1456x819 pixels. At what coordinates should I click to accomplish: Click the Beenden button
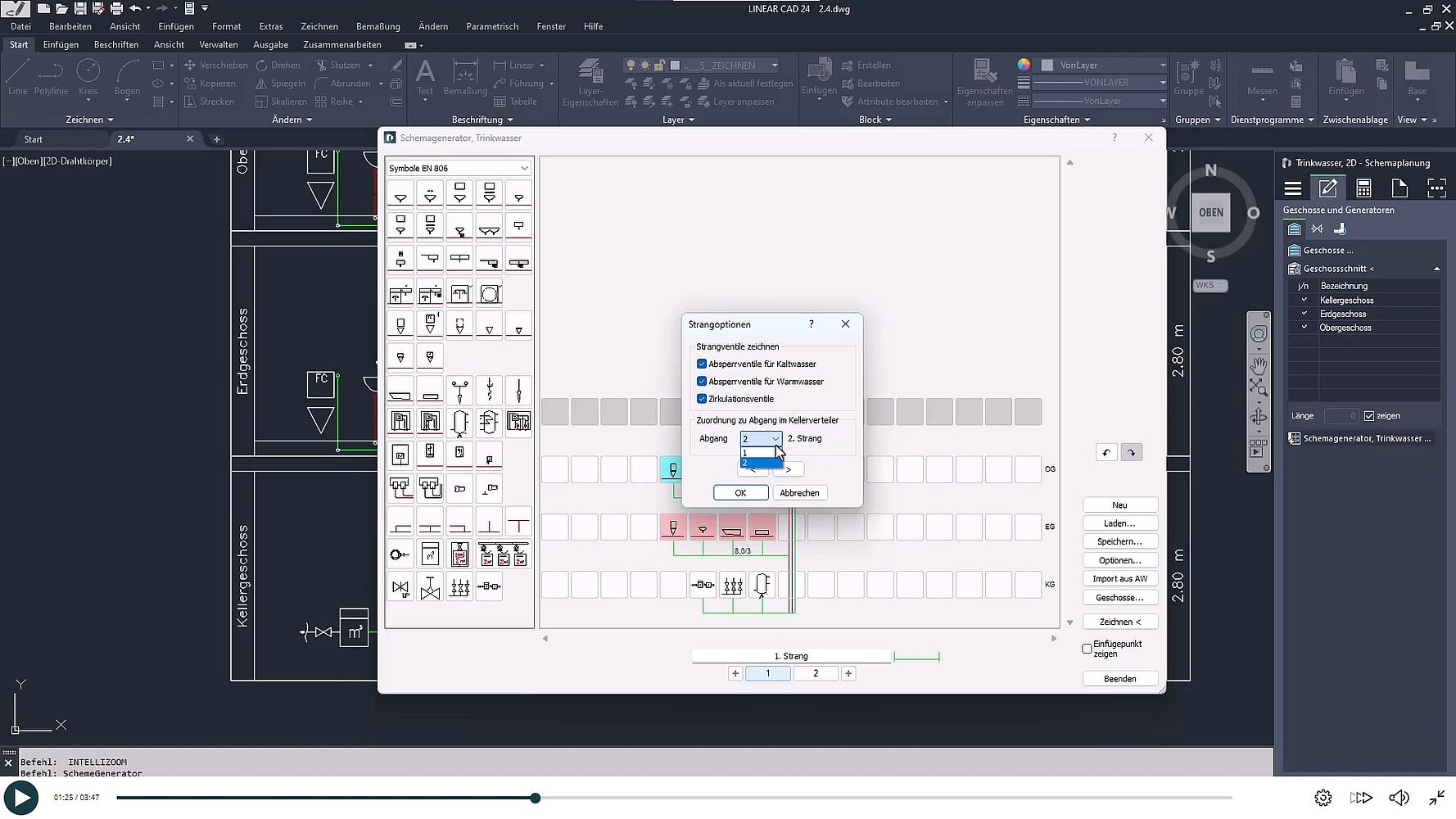pos(1119,679)
